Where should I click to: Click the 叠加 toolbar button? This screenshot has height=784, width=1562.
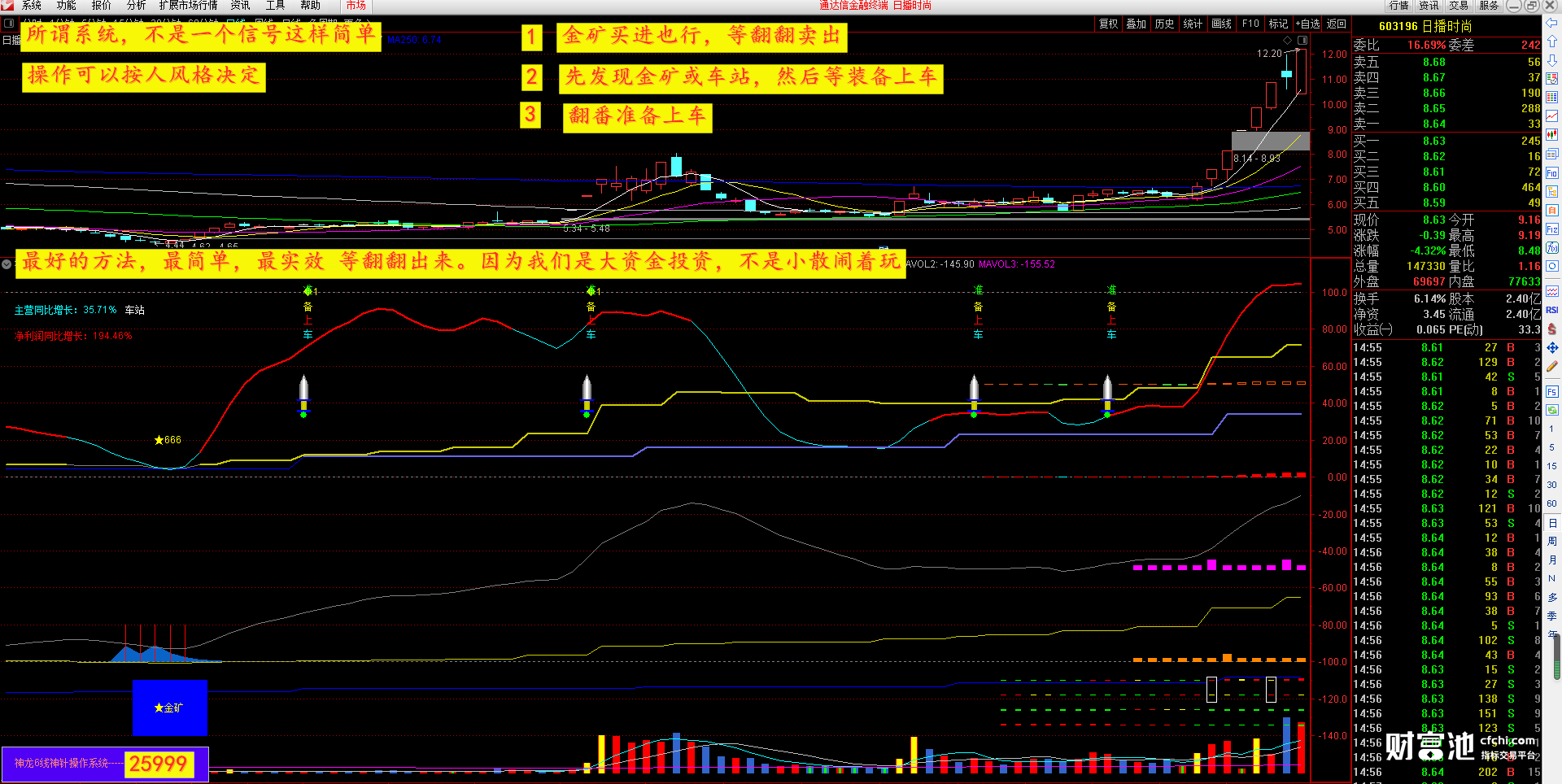coord(1137,24)
